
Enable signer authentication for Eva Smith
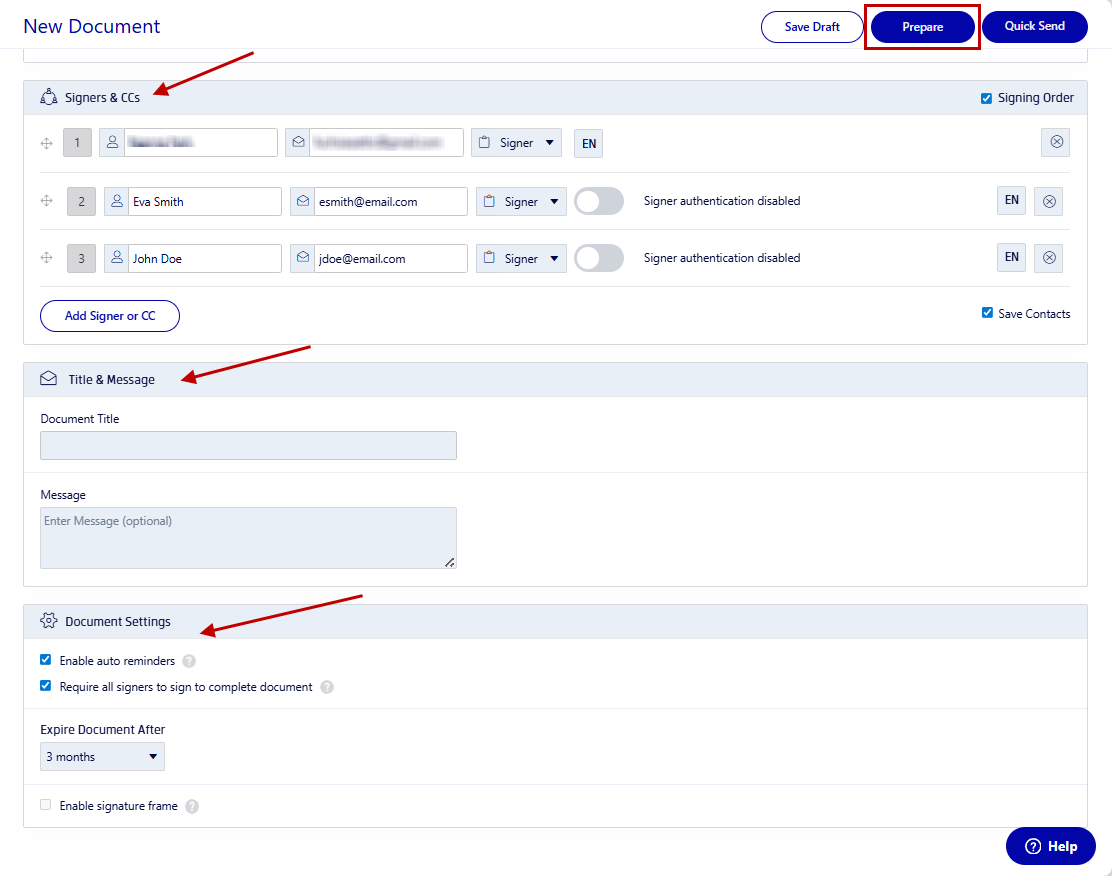point(598,201)
